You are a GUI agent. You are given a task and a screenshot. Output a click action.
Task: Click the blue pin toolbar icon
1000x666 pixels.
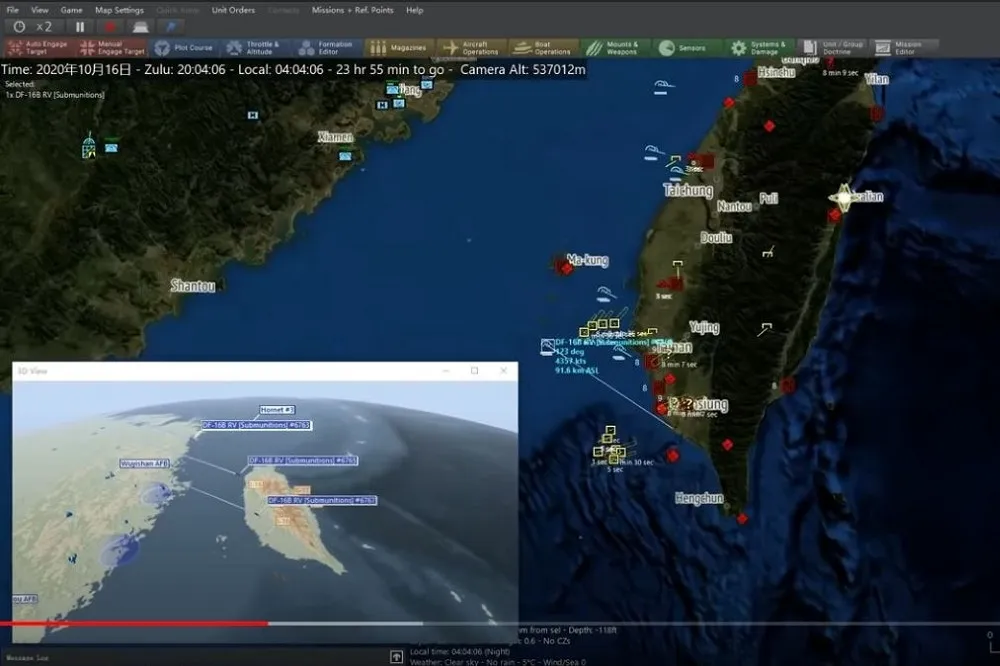tap(171, 27)
